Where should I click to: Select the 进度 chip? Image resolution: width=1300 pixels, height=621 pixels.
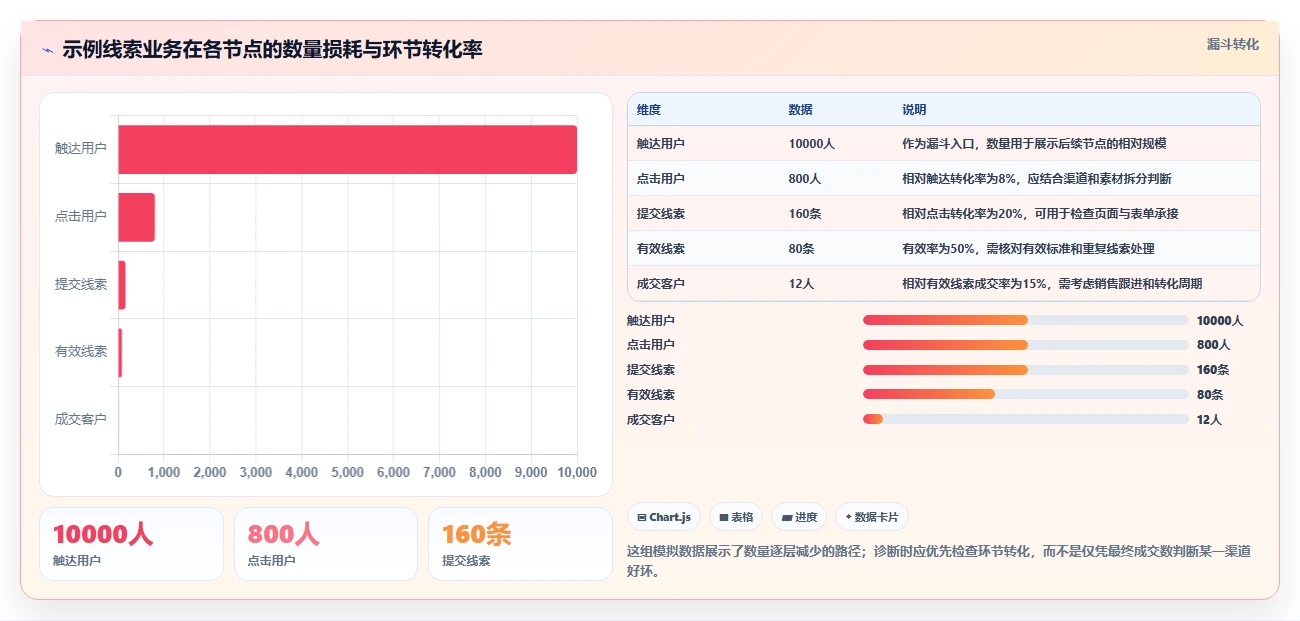pyautogui.click(x=800, y=517)
